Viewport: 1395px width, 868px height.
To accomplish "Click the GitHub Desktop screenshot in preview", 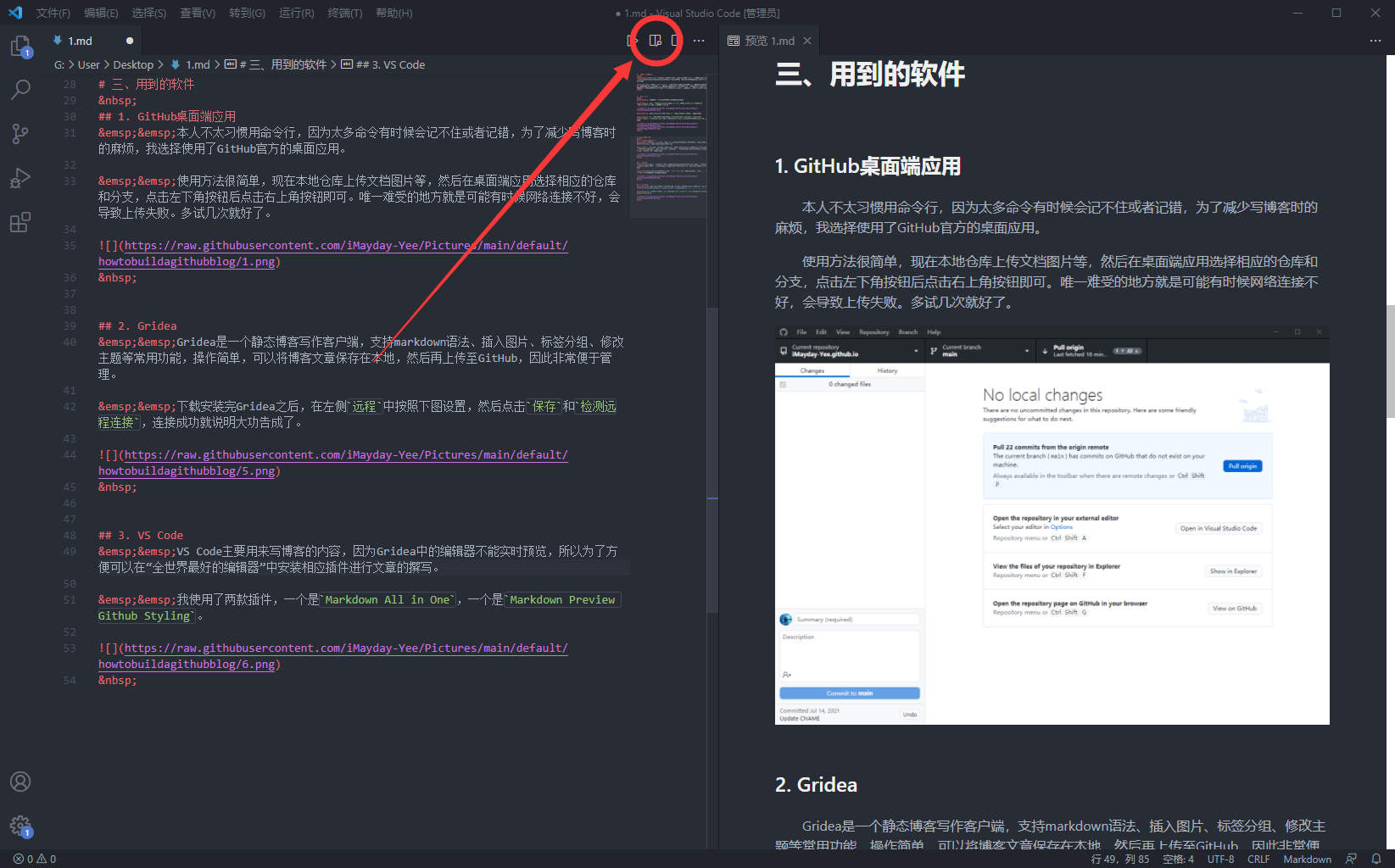I will click(x=1052, y=525).
